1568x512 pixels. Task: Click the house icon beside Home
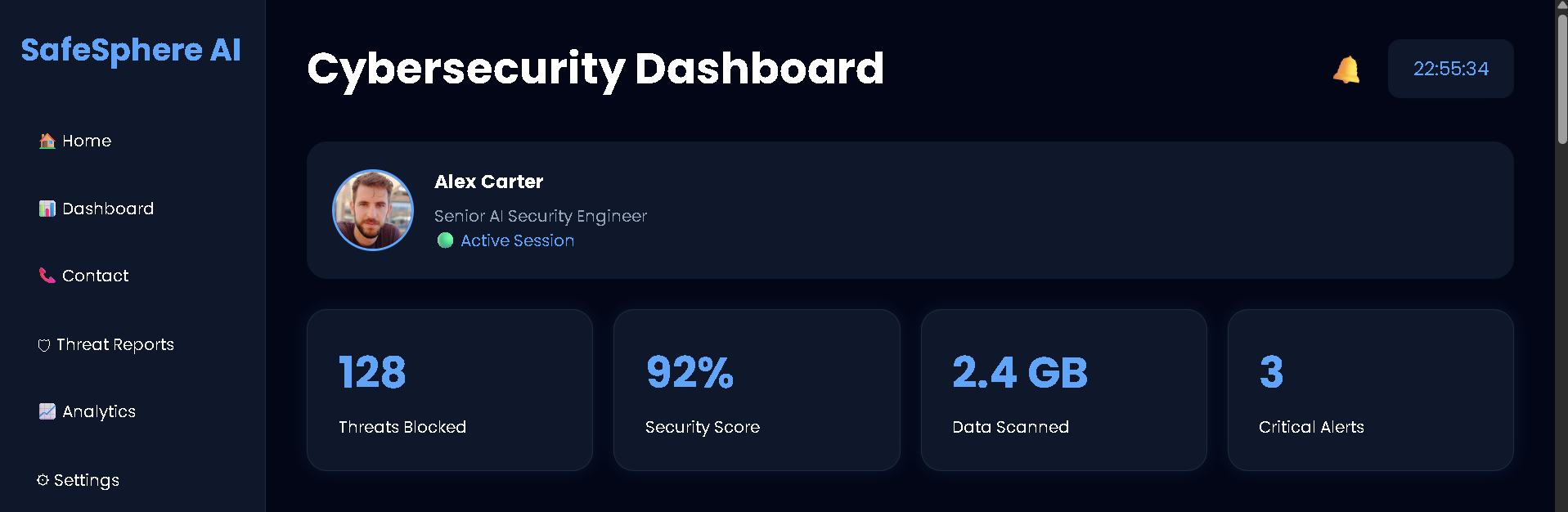[47, 141]
